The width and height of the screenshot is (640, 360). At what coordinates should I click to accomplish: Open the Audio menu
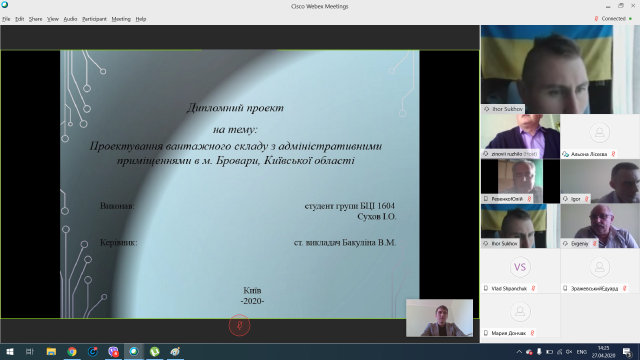(x=70, y=19)
